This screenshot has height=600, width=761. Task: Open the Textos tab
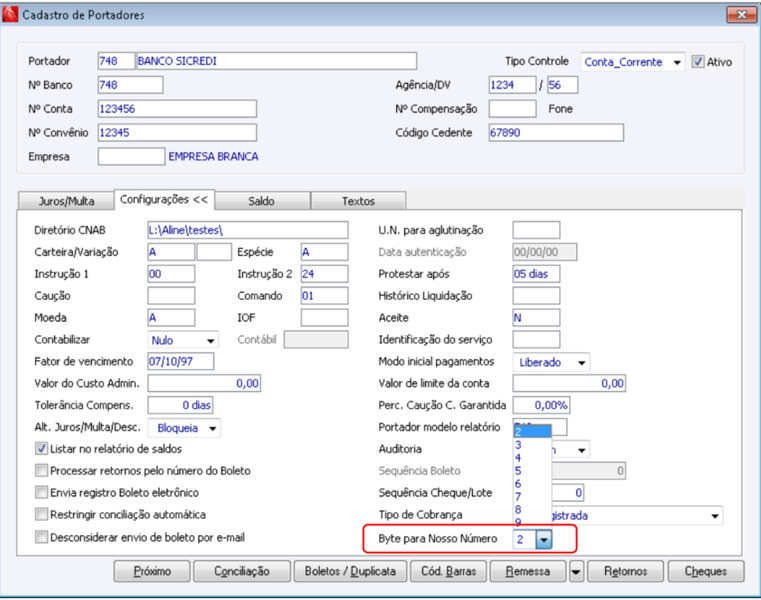coord(358,201)
